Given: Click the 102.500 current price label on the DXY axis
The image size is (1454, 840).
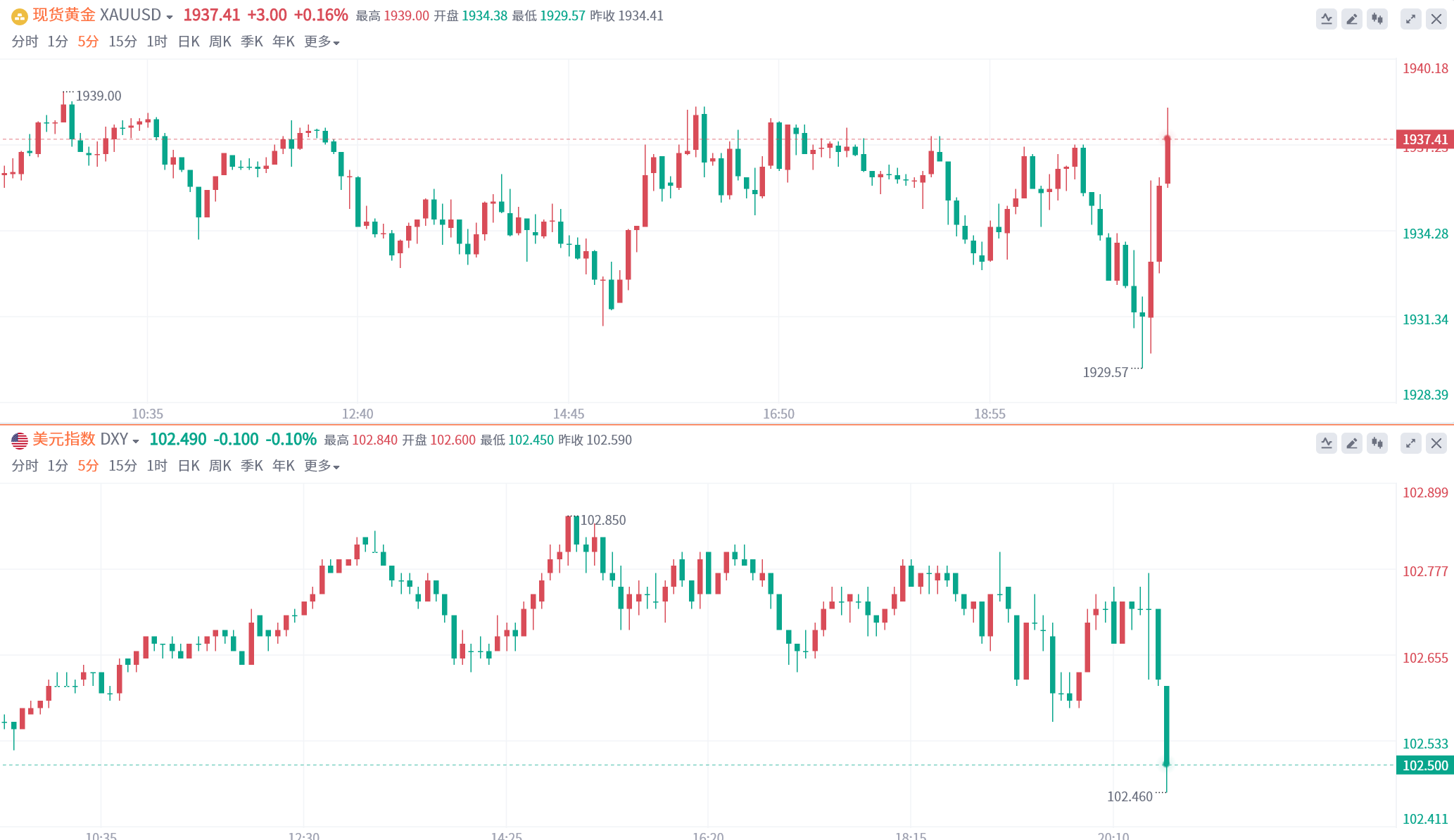Looking at the screenshot, I should 1424,765.
